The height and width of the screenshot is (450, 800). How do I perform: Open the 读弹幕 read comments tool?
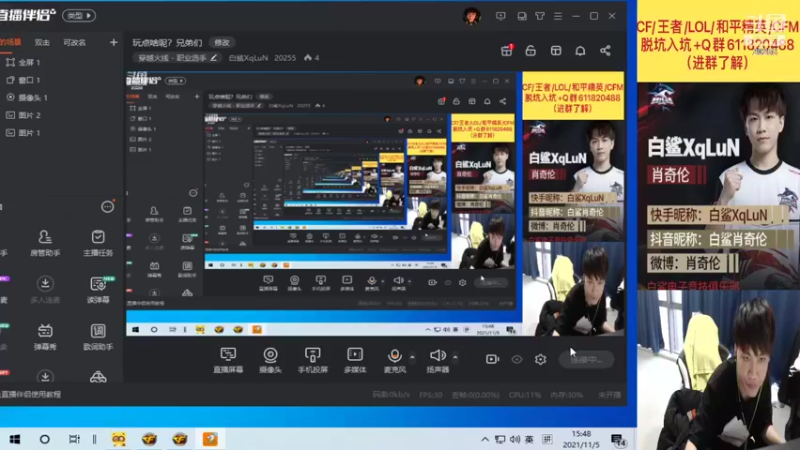click(98, 290)
